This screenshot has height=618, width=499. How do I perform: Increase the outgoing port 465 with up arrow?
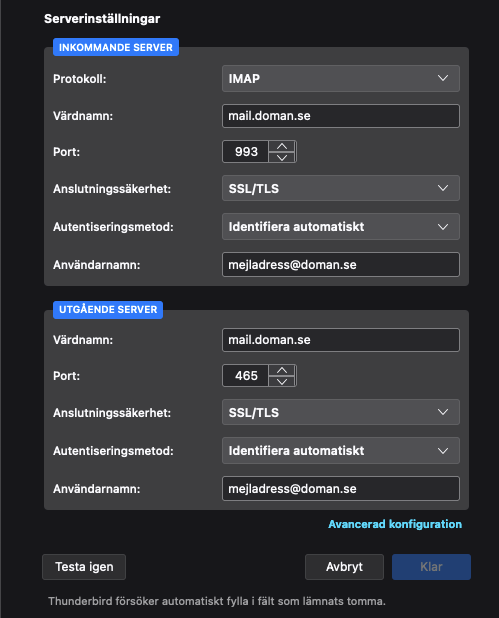coord(282,370)
